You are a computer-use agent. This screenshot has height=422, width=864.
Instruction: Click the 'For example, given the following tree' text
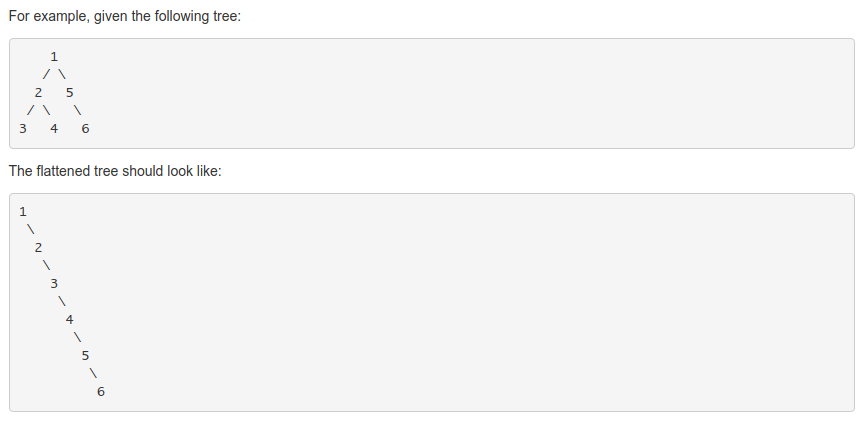pyautogui.click(x=124, y=17)
